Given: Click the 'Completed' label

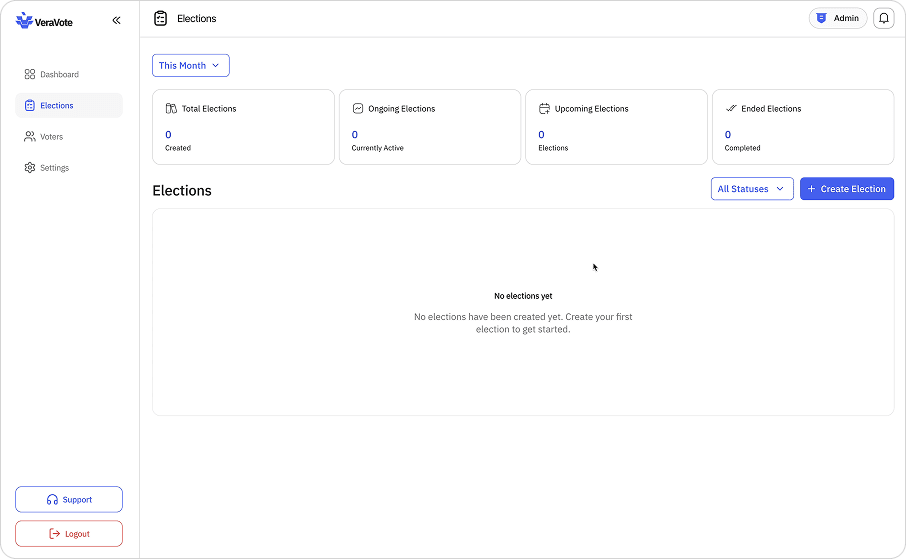Looking at the screenshot, I should 742,148.
